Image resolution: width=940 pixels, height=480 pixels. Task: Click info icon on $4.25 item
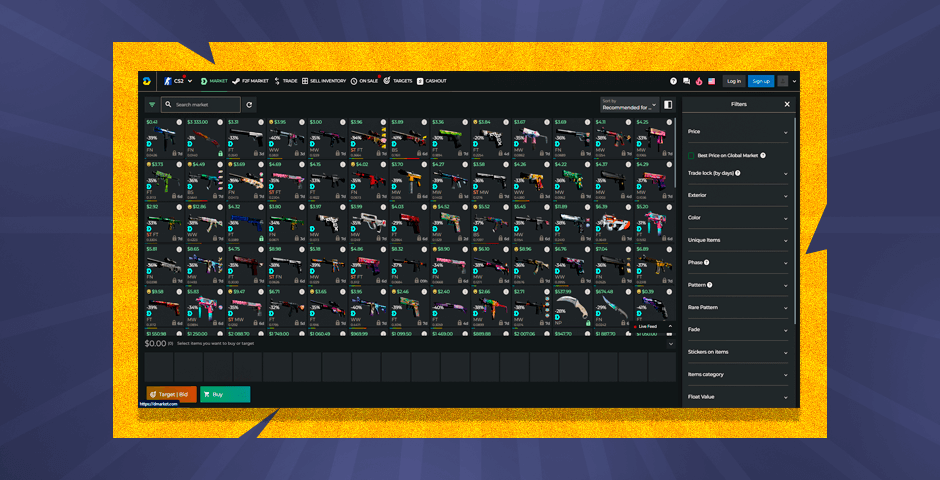(670, 122)
